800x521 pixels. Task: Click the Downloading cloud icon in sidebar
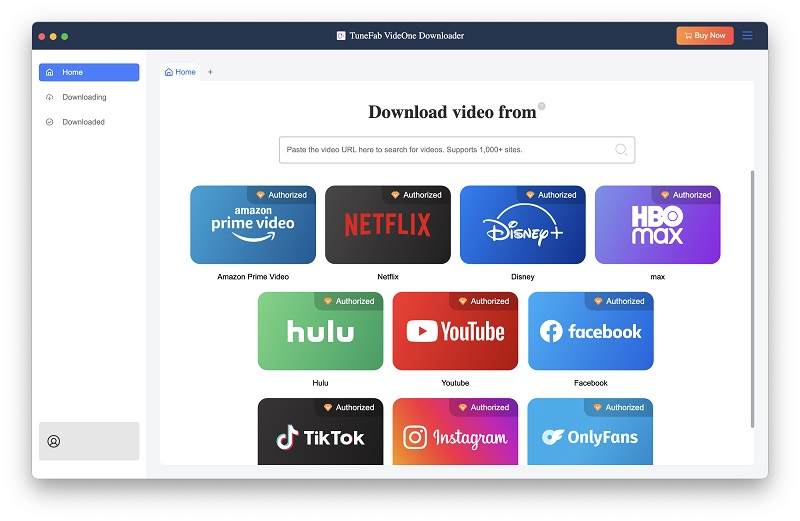tap(49, 97)
